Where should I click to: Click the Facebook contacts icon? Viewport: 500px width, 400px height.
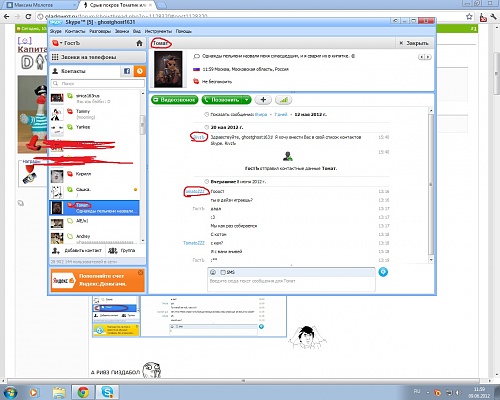[127, 71]
